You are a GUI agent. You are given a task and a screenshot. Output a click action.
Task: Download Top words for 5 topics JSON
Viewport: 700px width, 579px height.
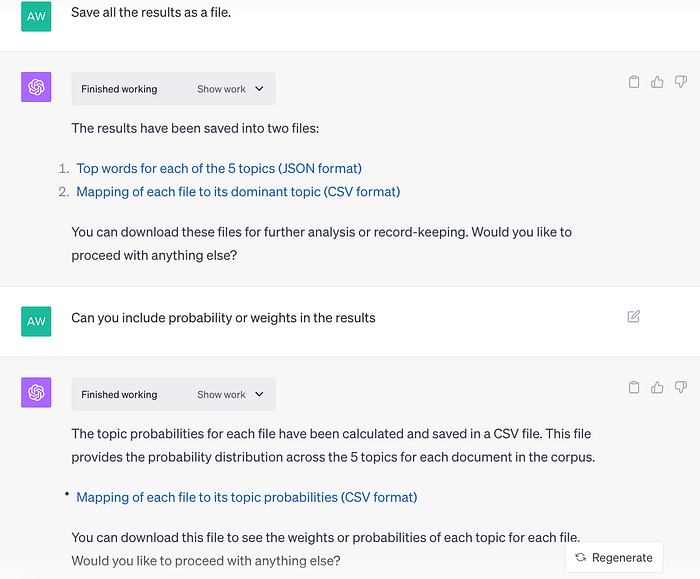click(219, 168)
